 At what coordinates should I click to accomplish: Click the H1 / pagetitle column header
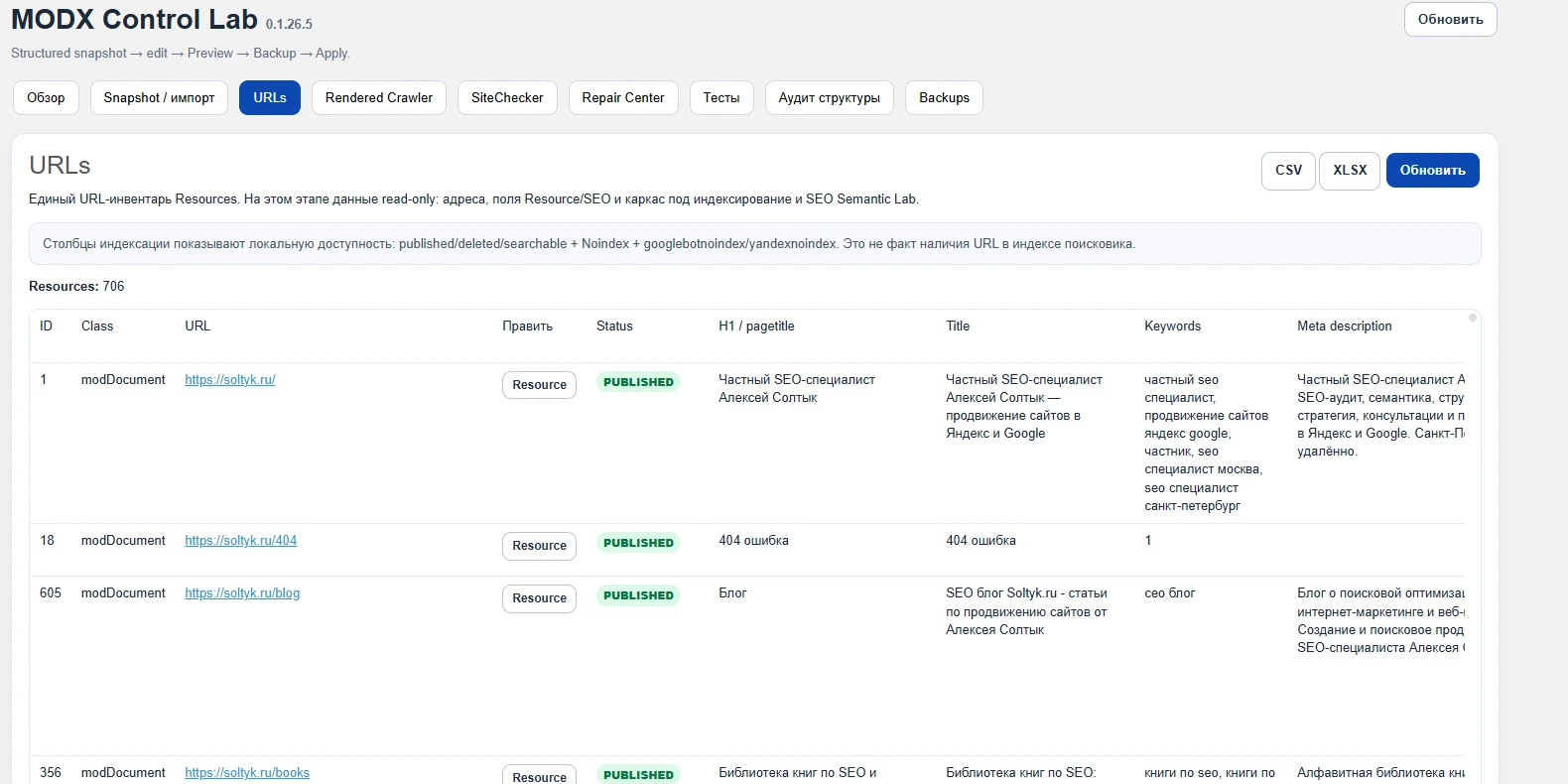pos(756,326)
